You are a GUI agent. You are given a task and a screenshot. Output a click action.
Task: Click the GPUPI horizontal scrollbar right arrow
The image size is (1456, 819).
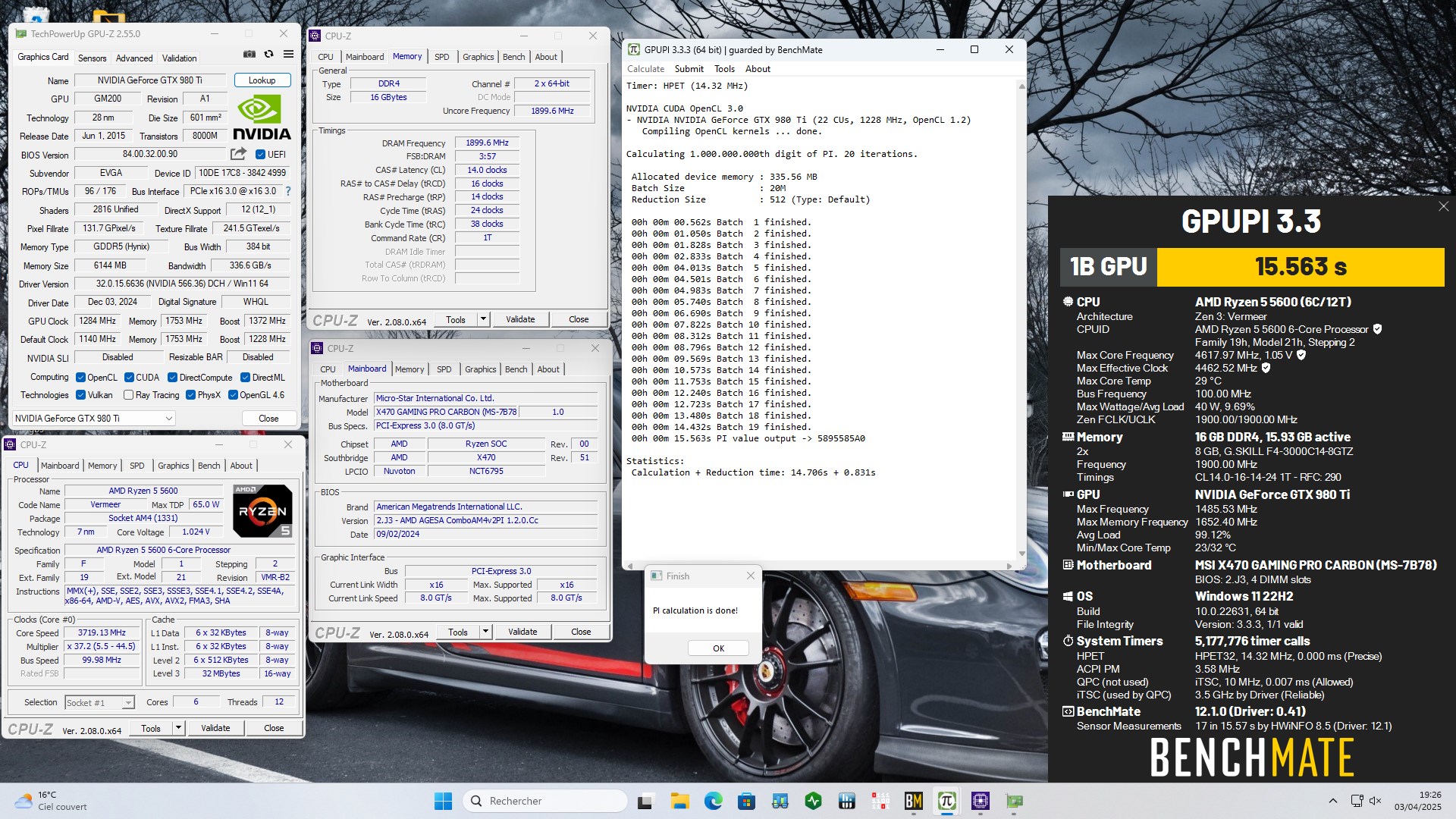coord(1009,566)
